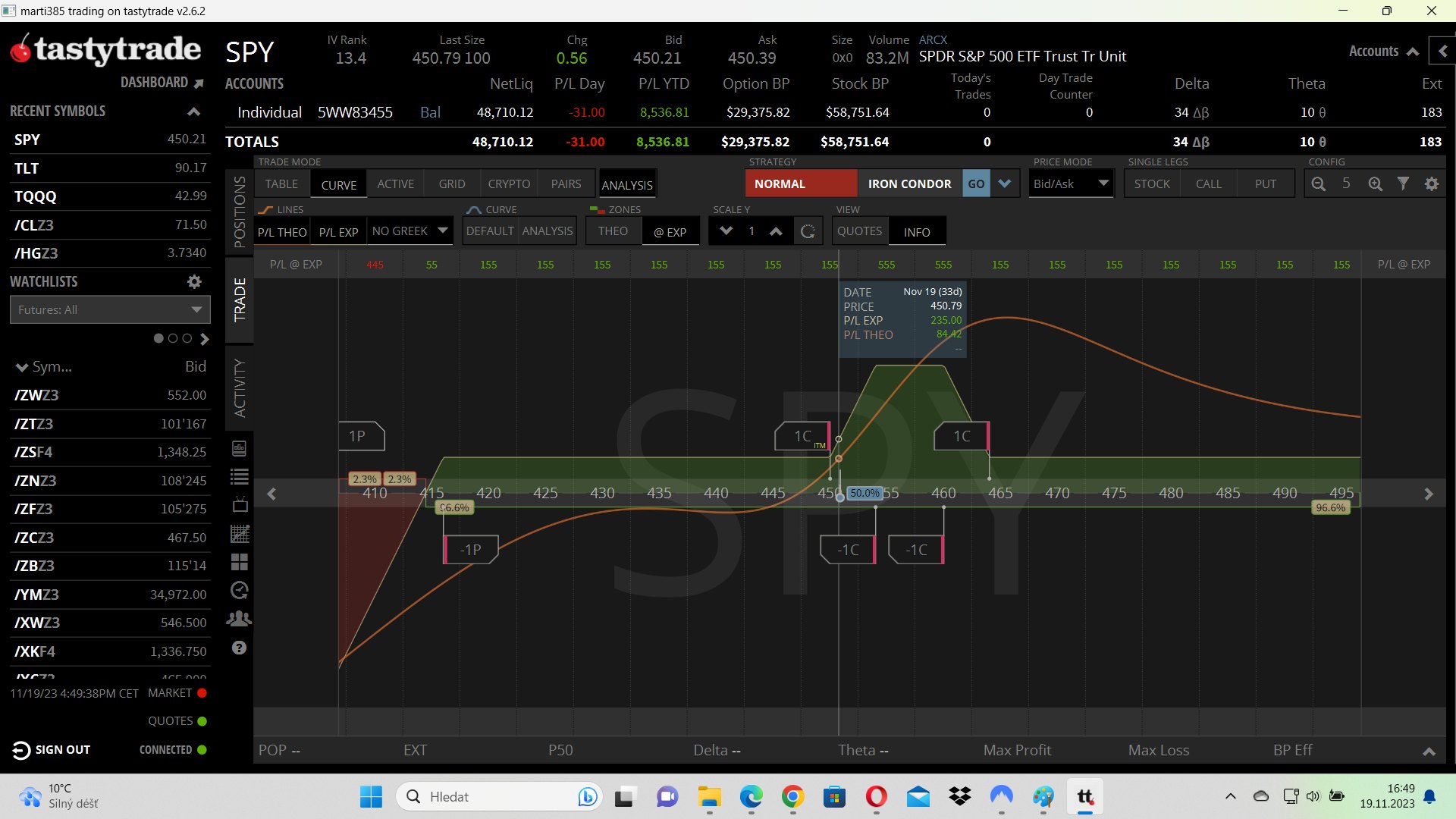Image resolution: width=1456 pixels, height=819 pixels.
Task: Open the Windows Start menu
Action: [x=371, y=797]
